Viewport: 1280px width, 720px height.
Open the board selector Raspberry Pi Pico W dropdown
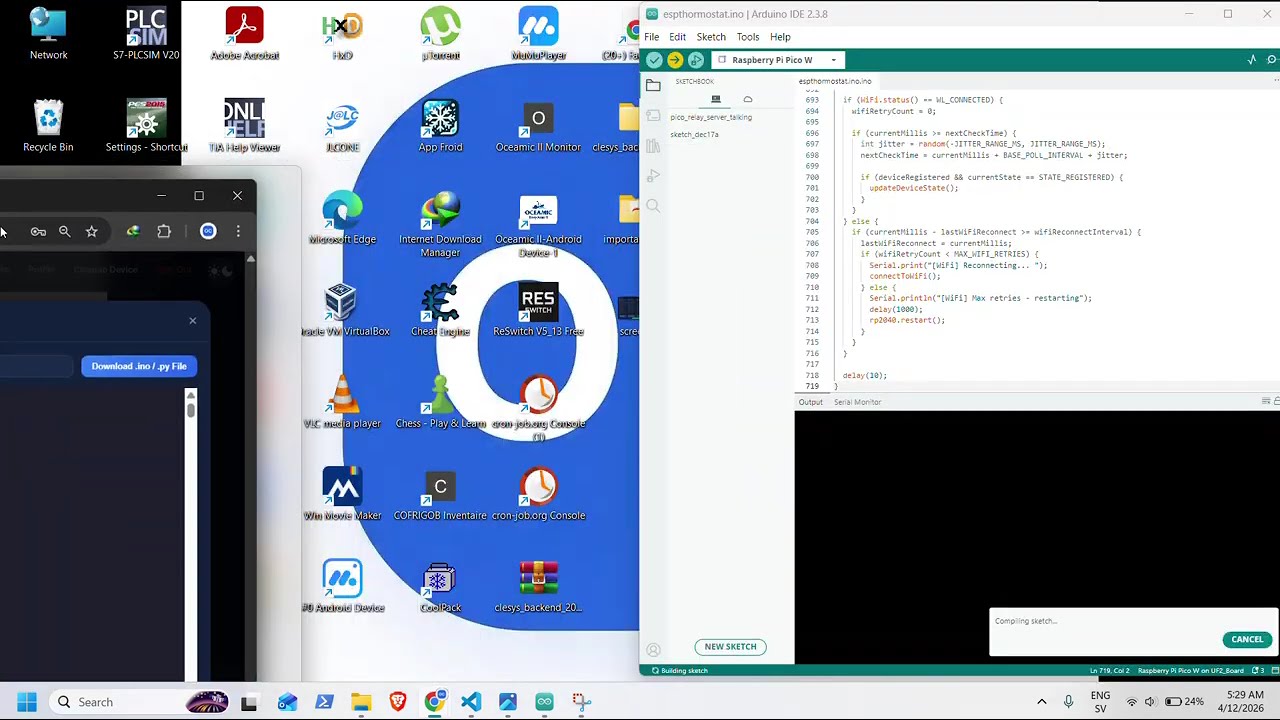tap(777, 60)
